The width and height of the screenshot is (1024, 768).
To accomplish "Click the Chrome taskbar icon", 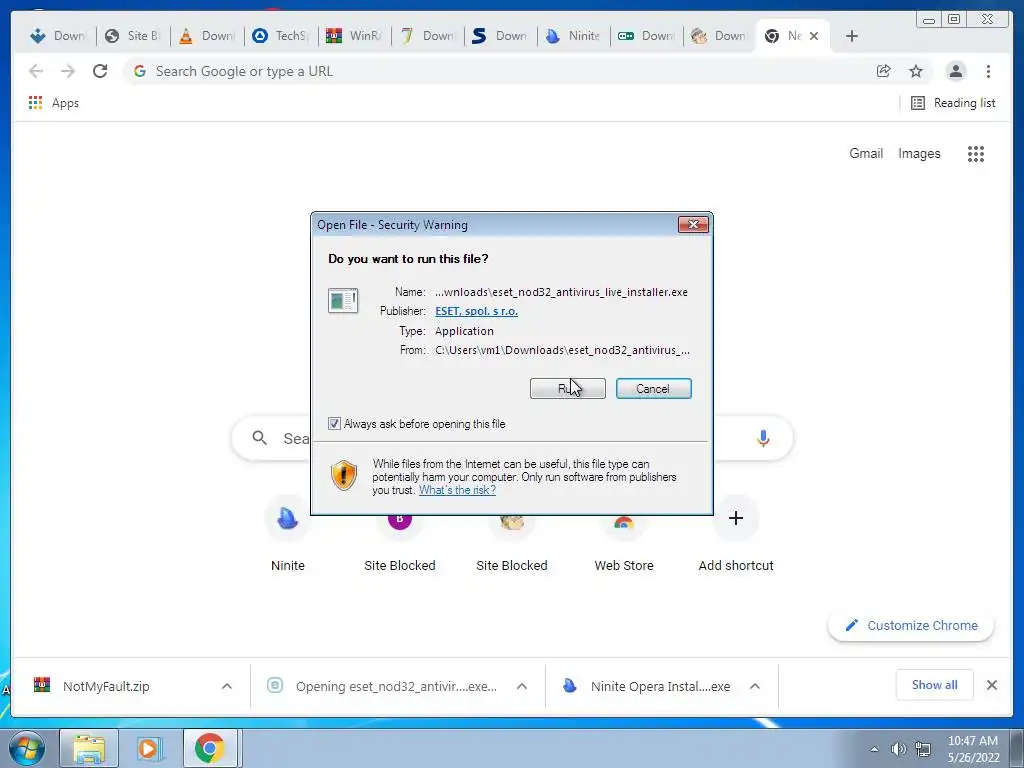I will tap(210, 748).
